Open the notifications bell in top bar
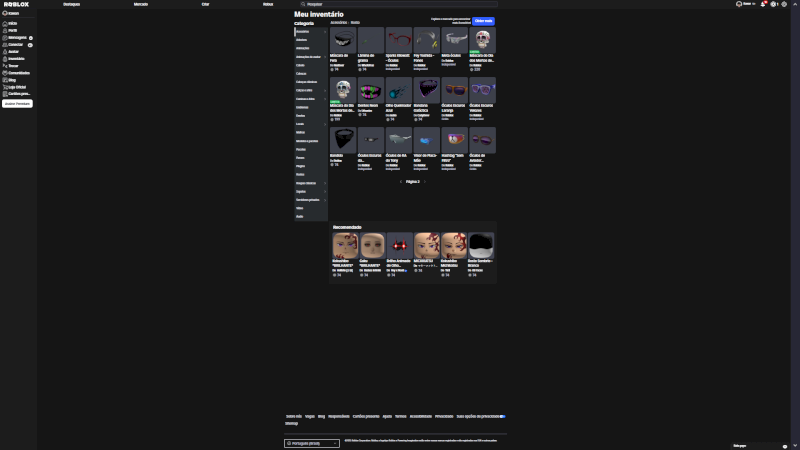The height and width of the screenshot is (450, 800). pos(763,4)
